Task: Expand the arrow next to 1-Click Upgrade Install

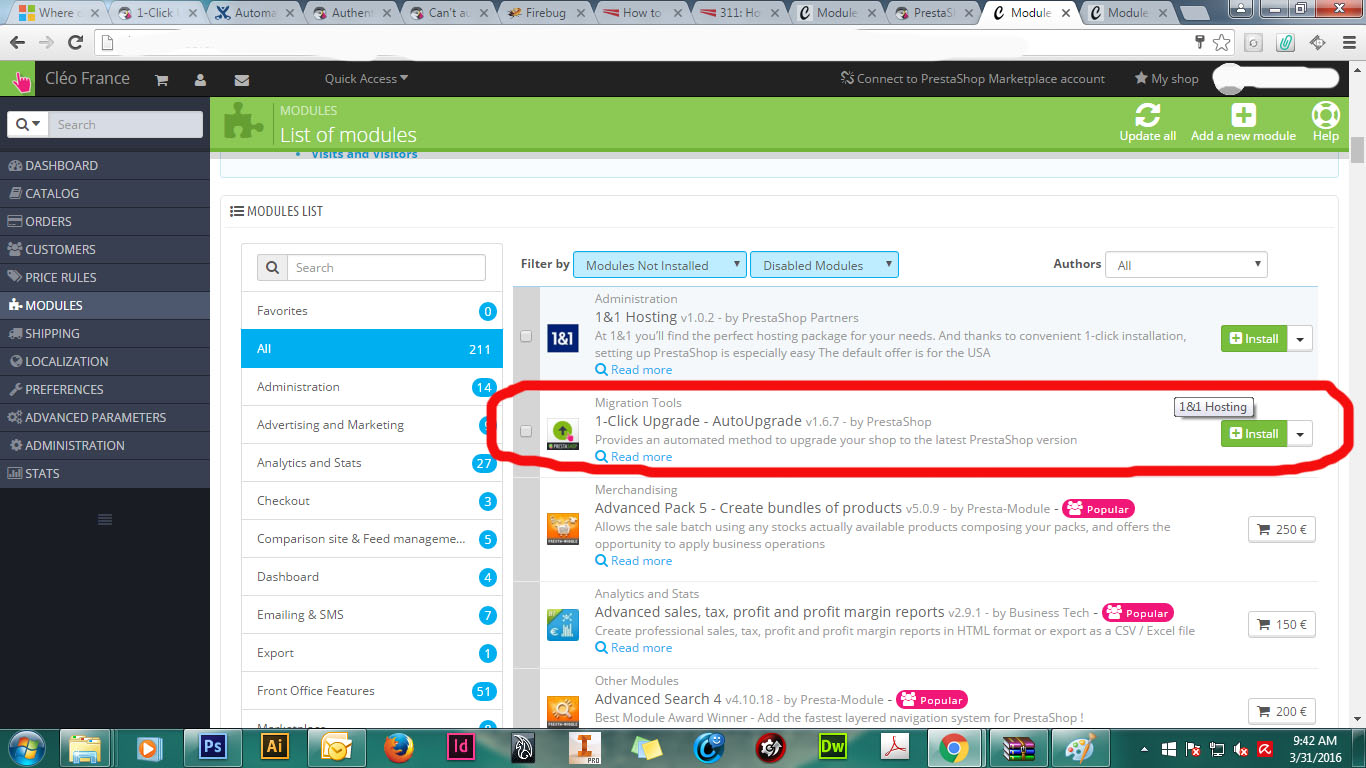Action: click(1299, 434)
